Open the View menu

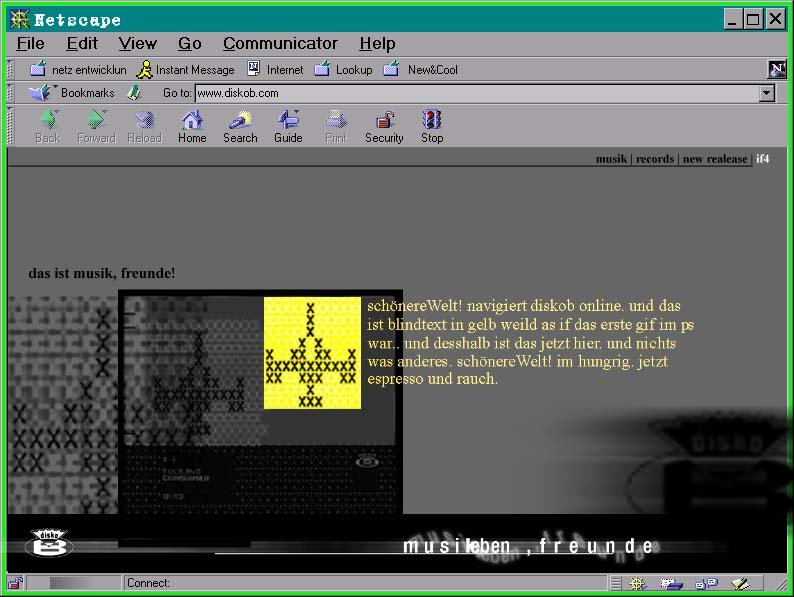[x=137, y=43]
